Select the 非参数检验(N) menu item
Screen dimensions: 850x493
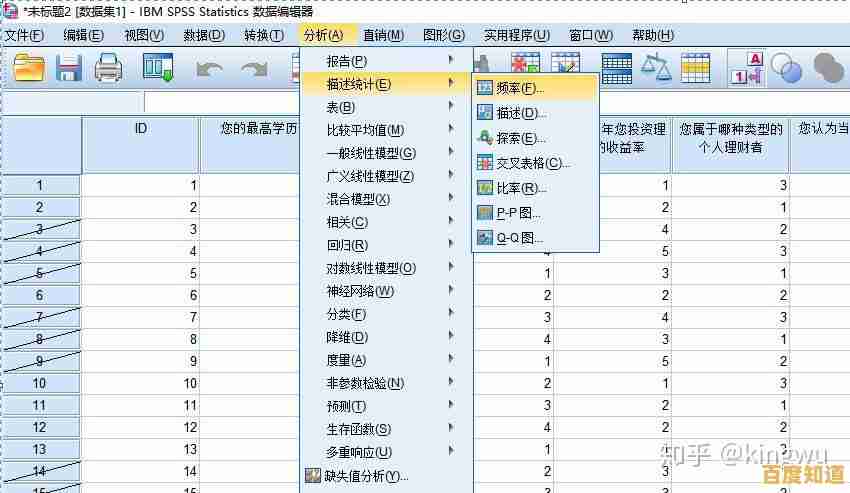[386, 383]
